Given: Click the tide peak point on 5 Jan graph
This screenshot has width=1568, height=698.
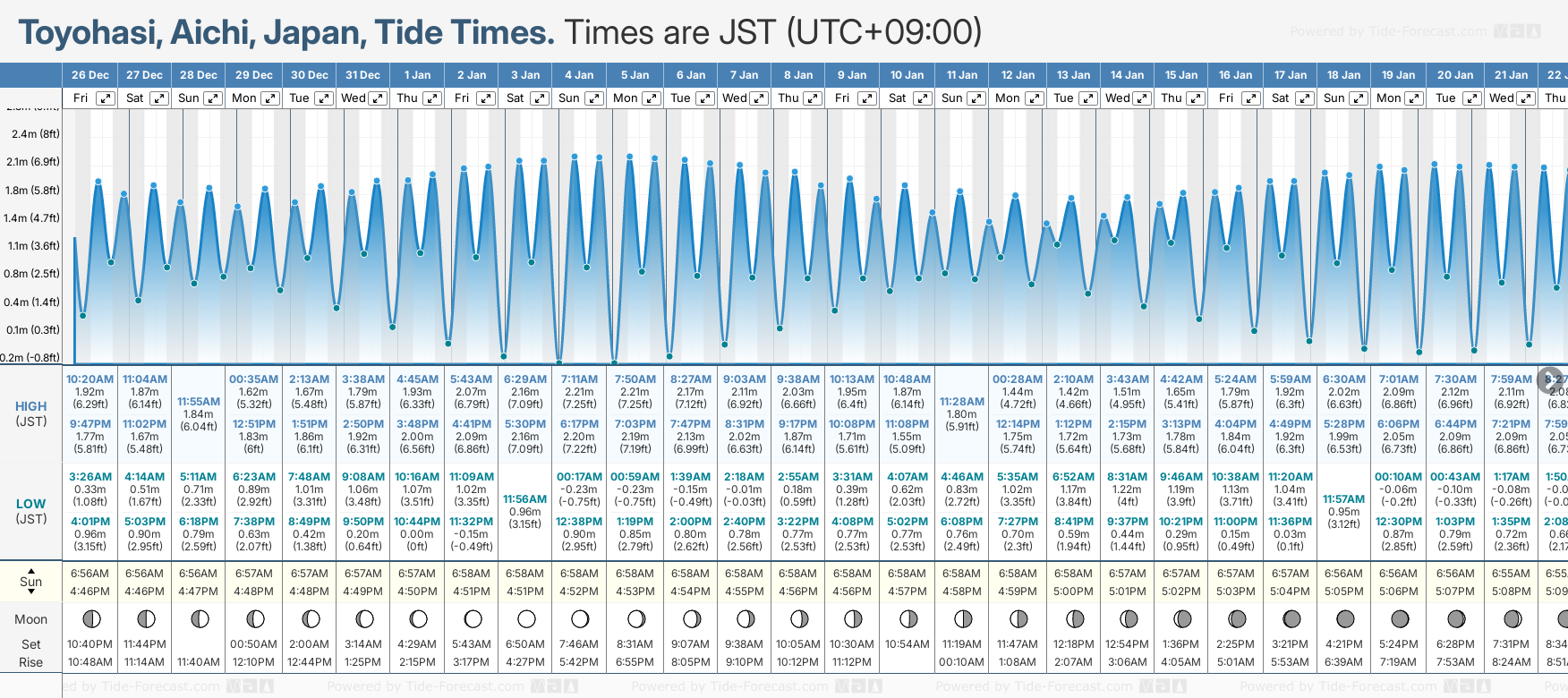Looking at the screenshot, I should coord(630,157).
